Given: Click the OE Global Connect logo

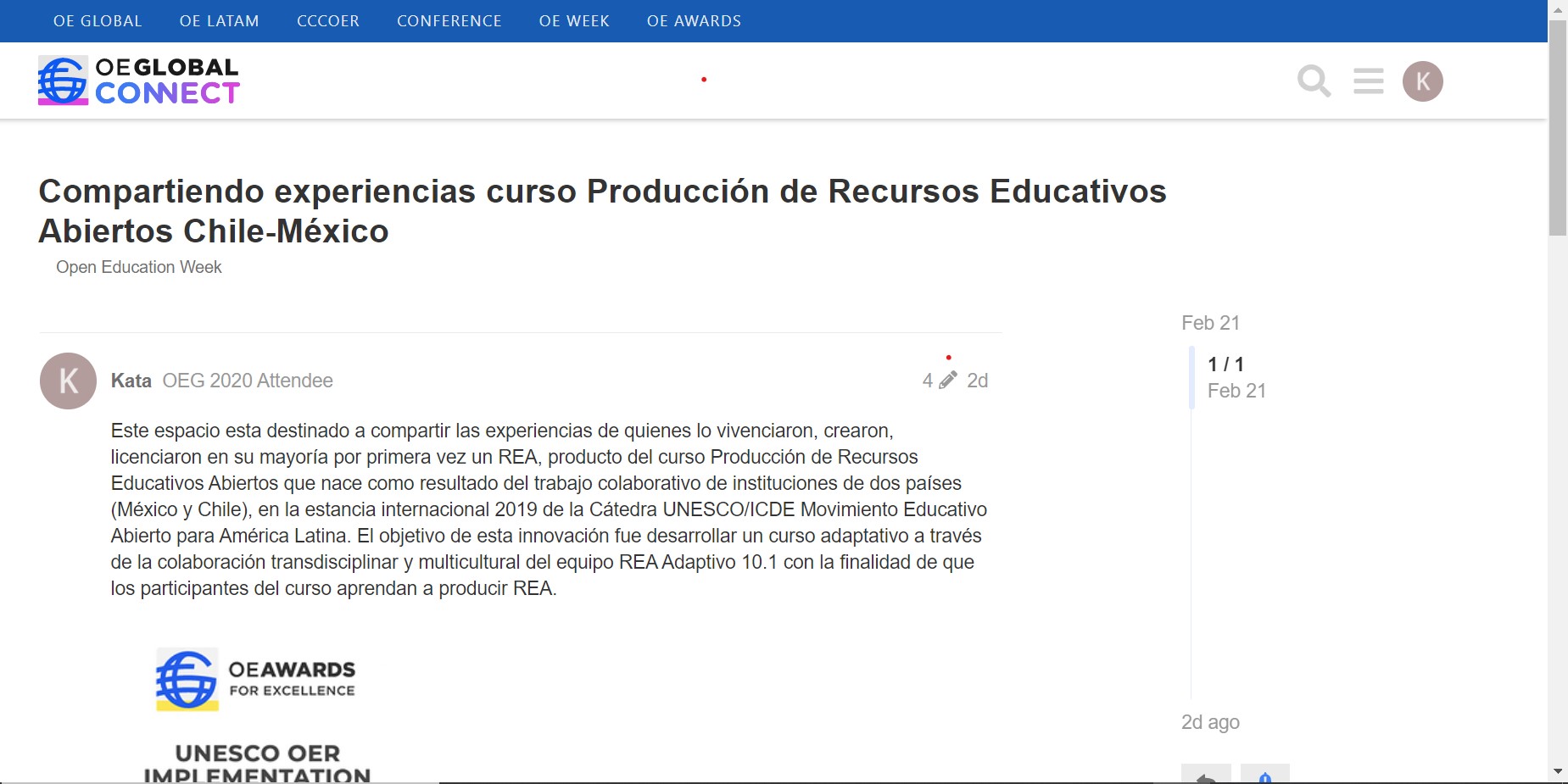Looking at the screenshot, I should [x=139, y=81].
